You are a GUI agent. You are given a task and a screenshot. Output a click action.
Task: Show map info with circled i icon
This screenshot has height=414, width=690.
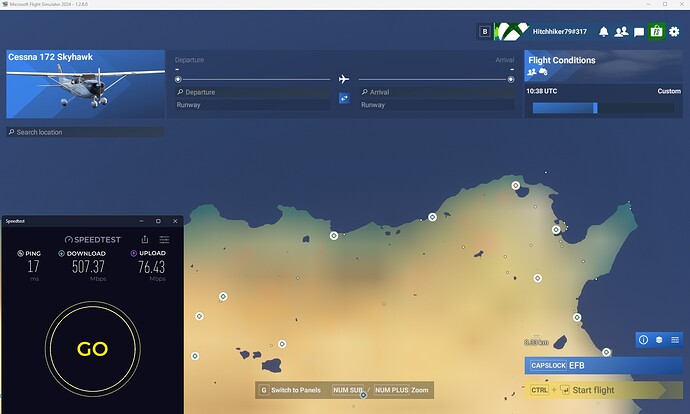coord(643,340)
